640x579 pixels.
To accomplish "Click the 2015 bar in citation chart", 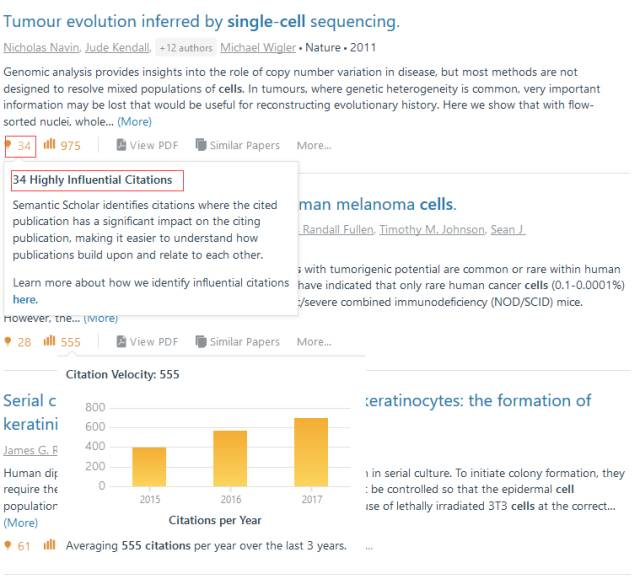I will pyautogui.click(x=149, y=466).
